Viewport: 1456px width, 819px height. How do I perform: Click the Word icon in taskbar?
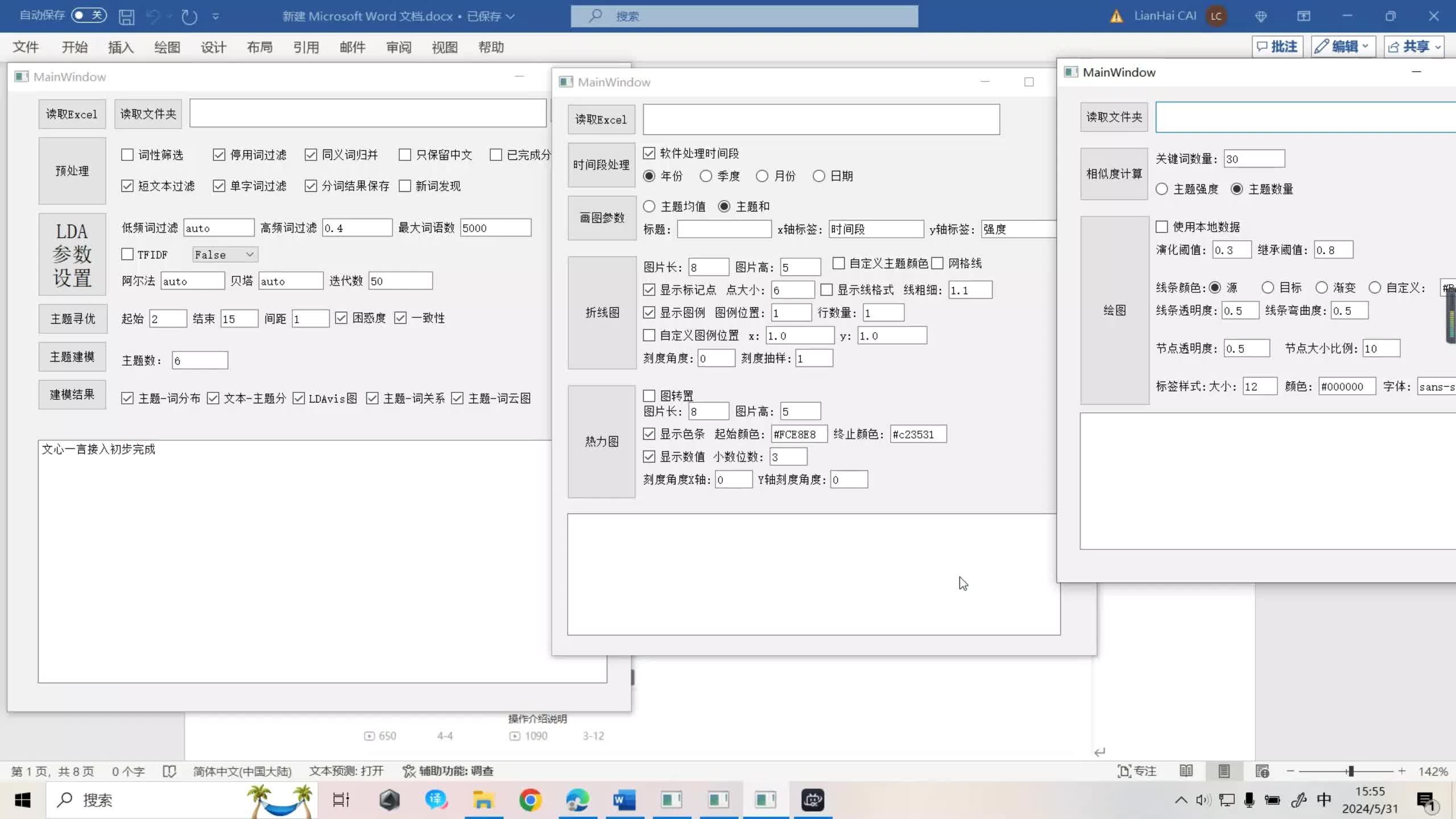(624, 800)
